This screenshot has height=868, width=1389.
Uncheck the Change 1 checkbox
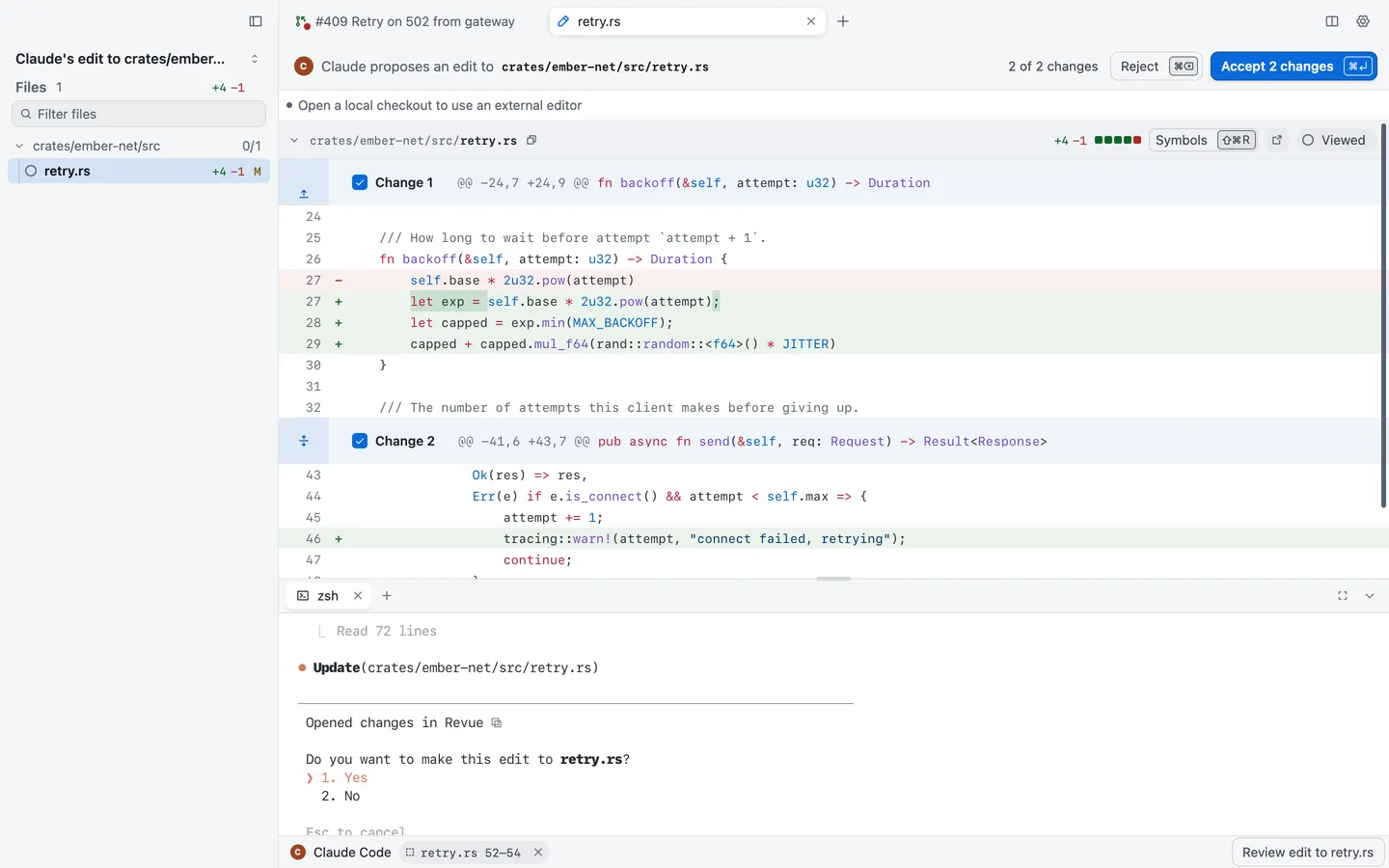click(360, 182)
